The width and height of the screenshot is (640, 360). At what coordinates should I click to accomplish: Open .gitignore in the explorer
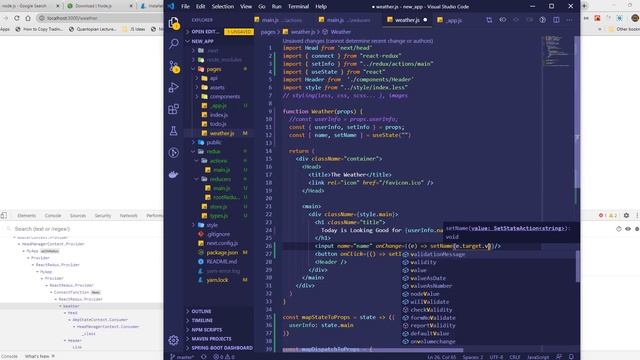tap(218, 234)
